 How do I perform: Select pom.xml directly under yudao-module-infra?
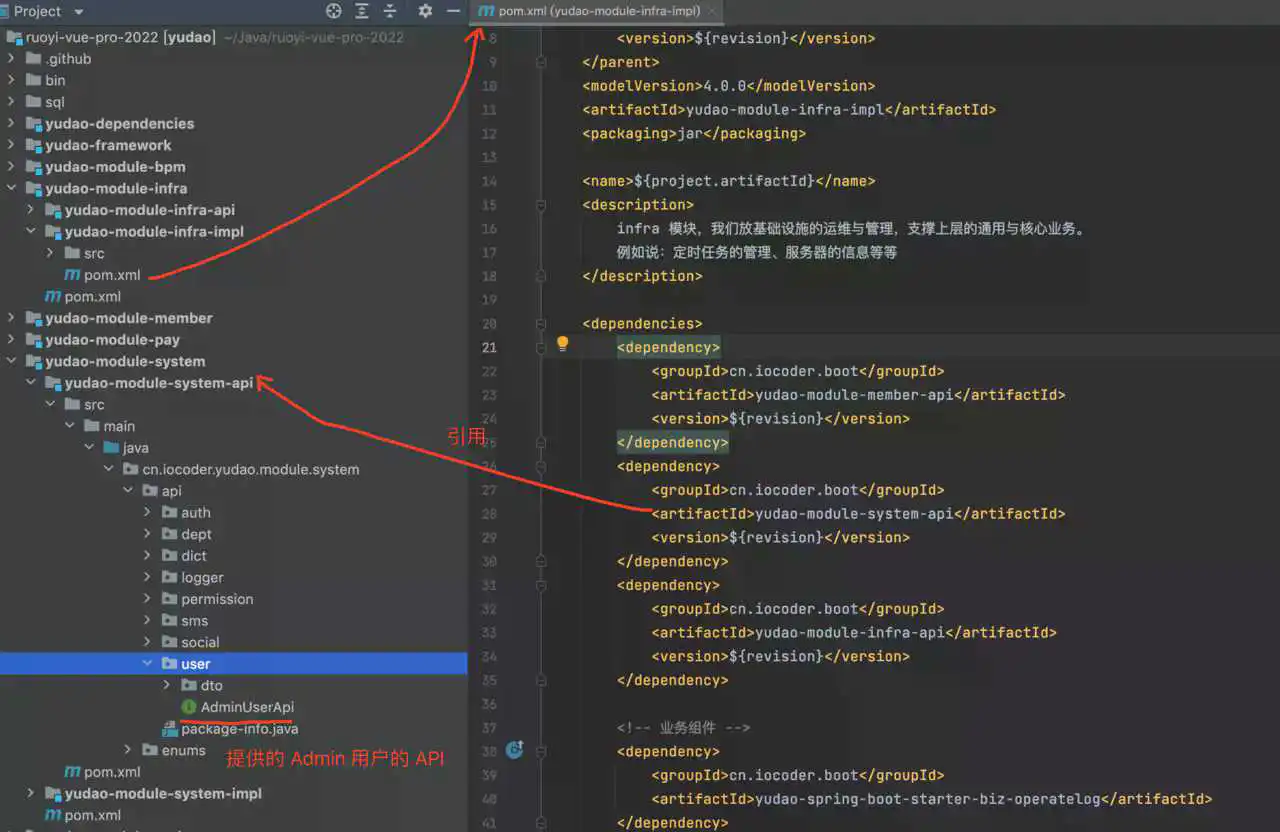pos(234,297)
